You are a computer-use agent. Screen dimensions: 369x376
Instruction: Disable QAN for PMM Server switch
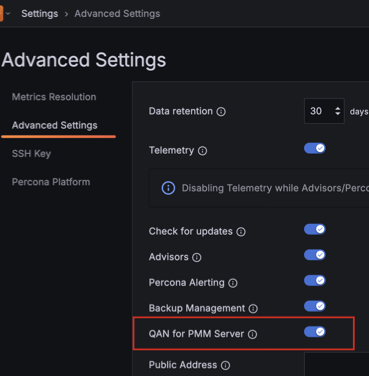(x=315, y=331)
